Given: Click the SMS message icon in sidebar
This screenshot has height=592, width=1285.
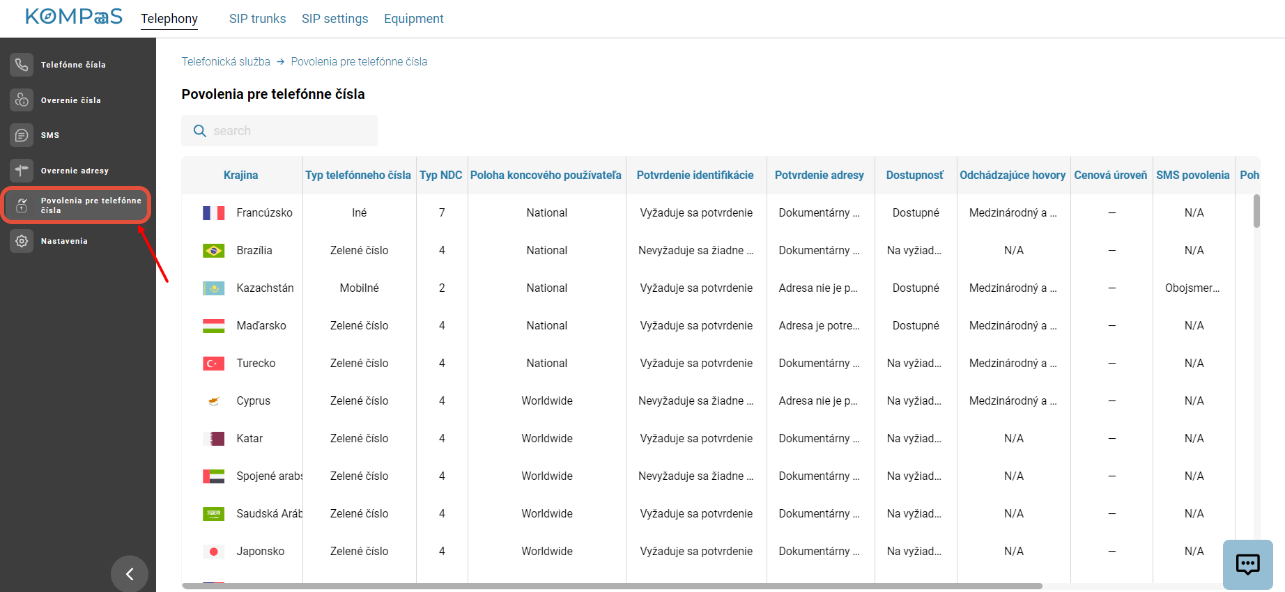Looking at the screenshot, I should click(x=22, y=135).
